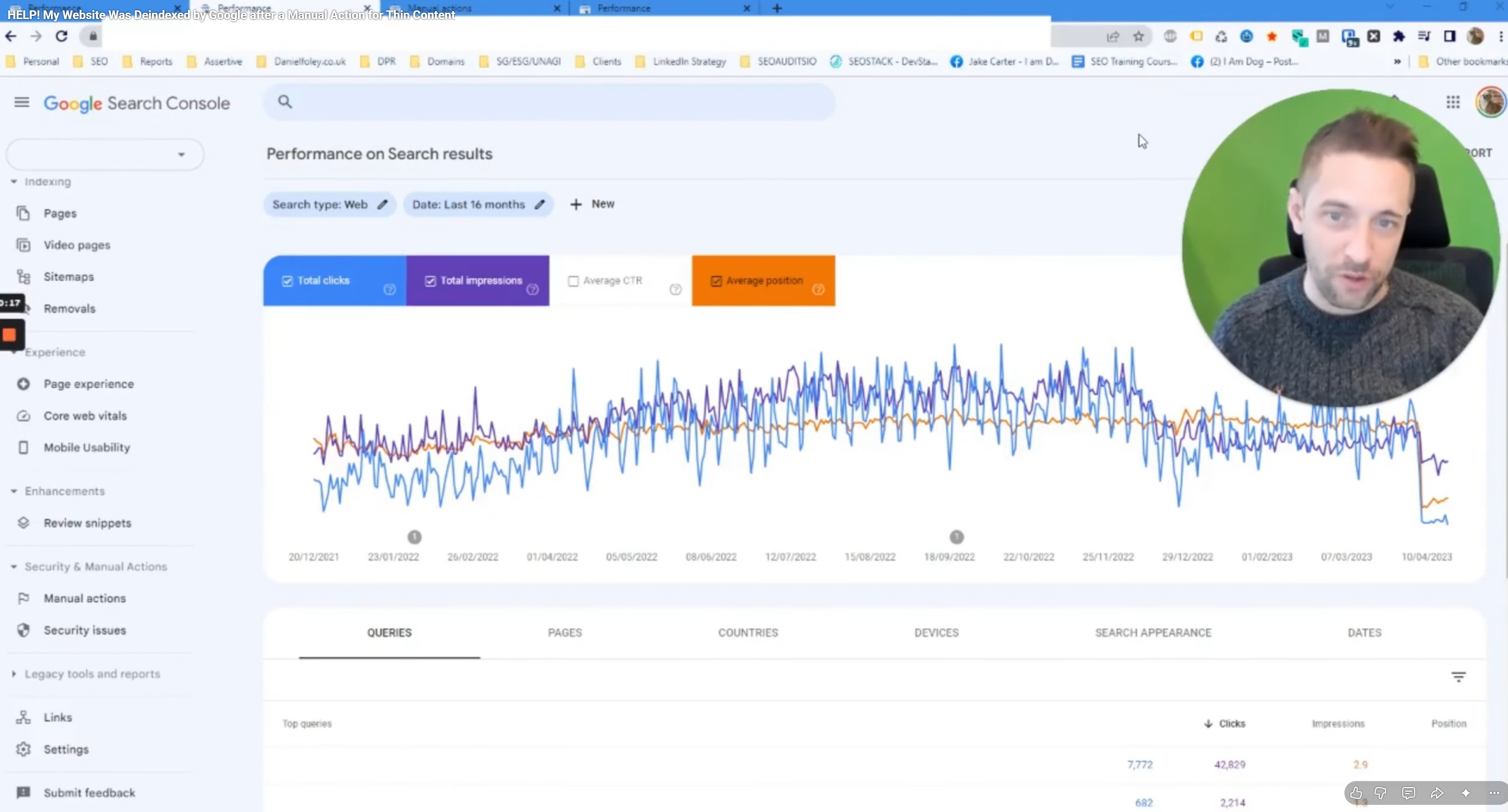Viewport: 1508px width, 812px height.
Task: Collapse Security & Manual Actions section
Action: 14,567
